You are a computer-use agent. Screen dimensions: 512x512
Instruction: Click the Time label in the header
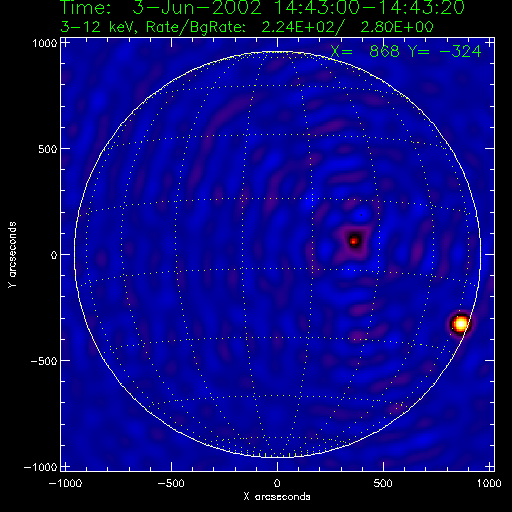[86, 7]
